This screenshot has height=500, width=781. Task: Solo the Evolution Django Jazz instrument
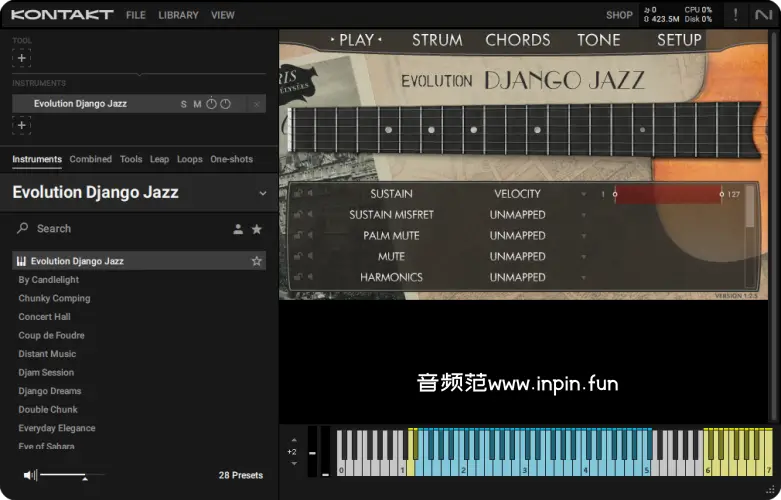pos(183,104)
